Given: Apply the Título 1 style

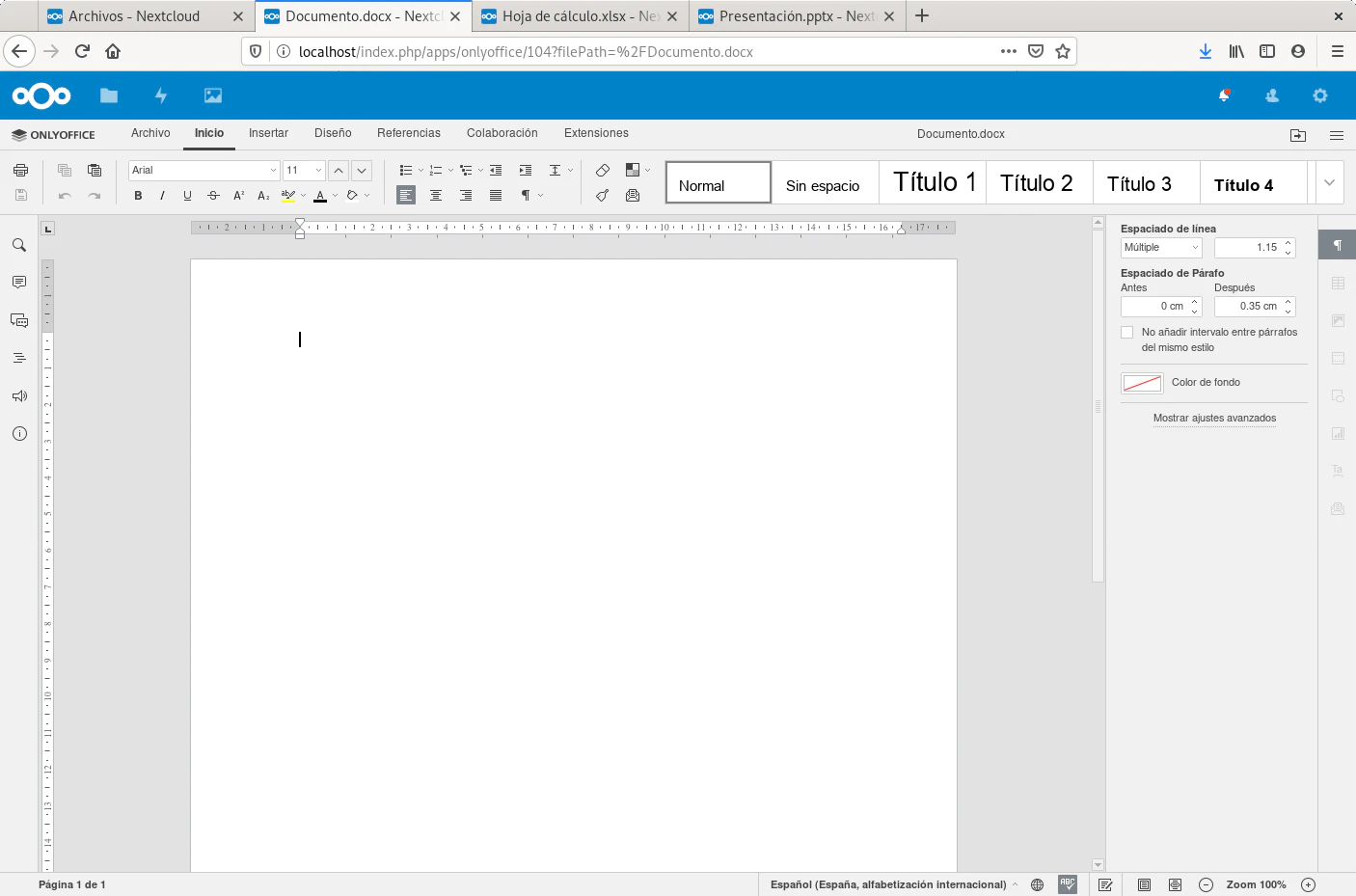Looking at the screenshot, I should pyautogui.click(x=934, y=182).
